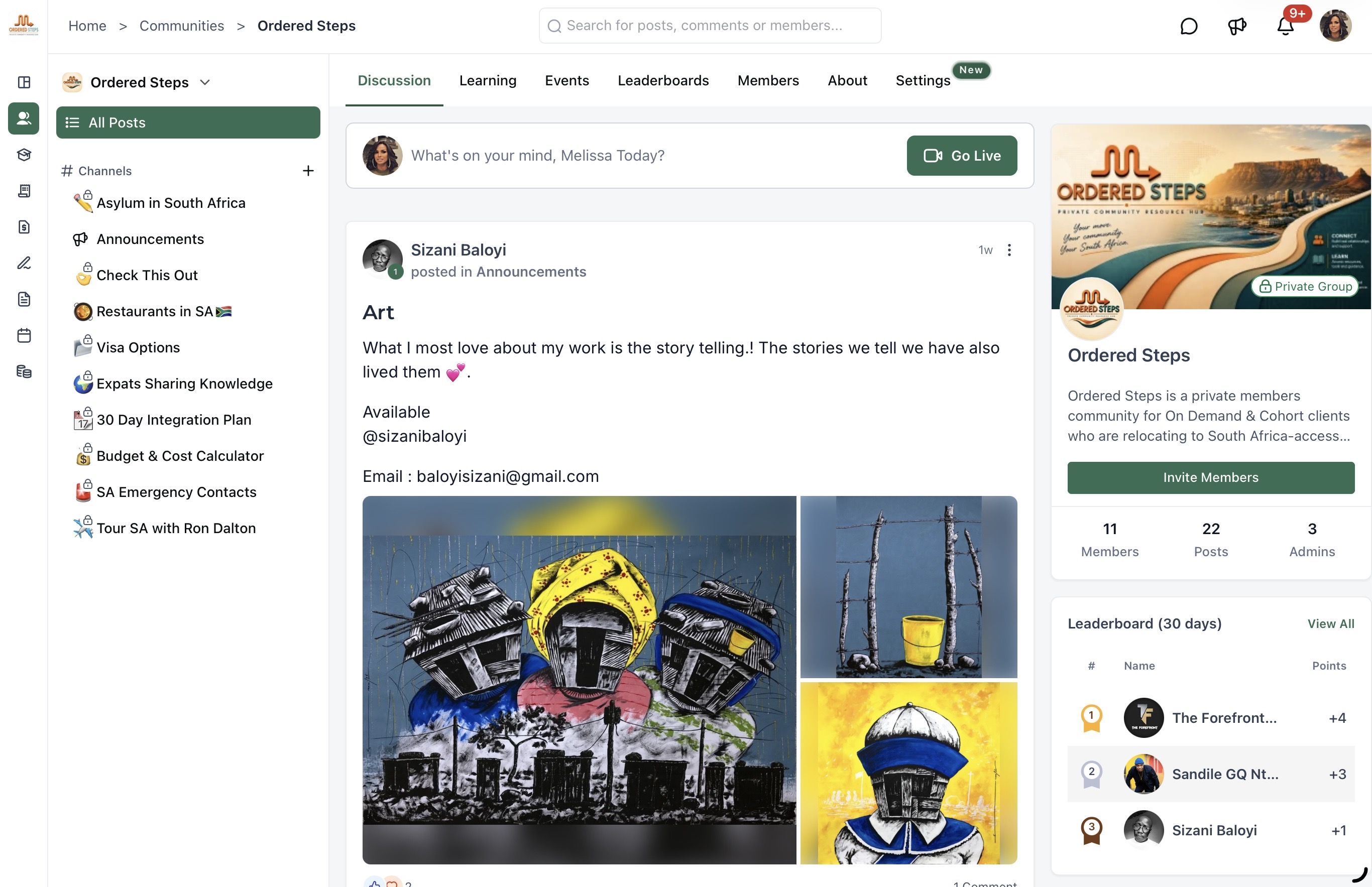Open the pen edit sidebar icon
The height and width of the screenshot is (887, 1372).
coord(24,263)
